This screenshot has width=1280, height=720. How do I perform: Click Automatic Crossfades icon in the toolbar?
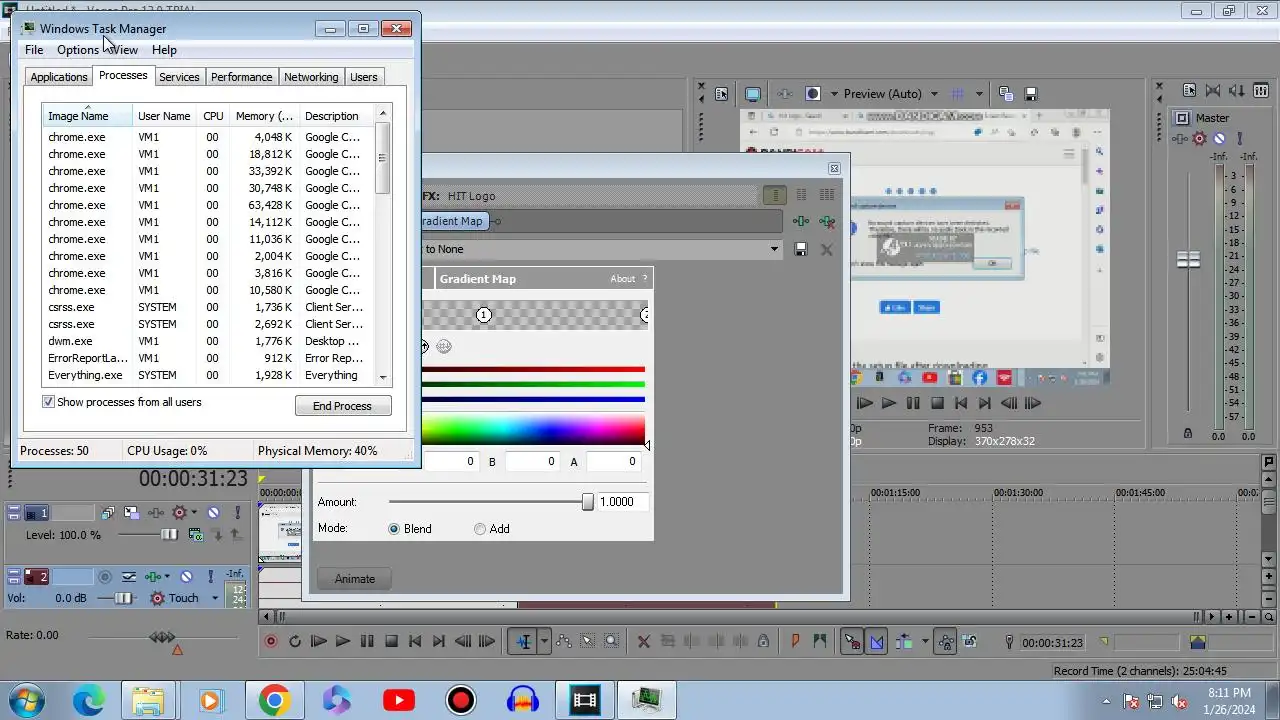877,641
